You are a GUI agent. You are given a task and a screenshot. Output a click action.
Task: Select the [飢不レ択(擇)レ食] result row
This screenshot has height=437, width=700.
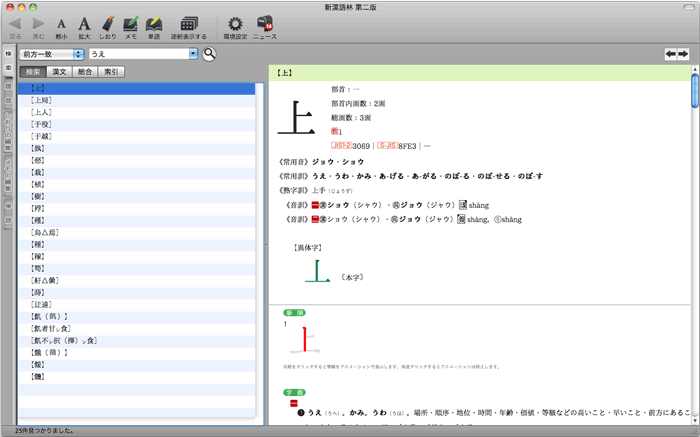137,341
